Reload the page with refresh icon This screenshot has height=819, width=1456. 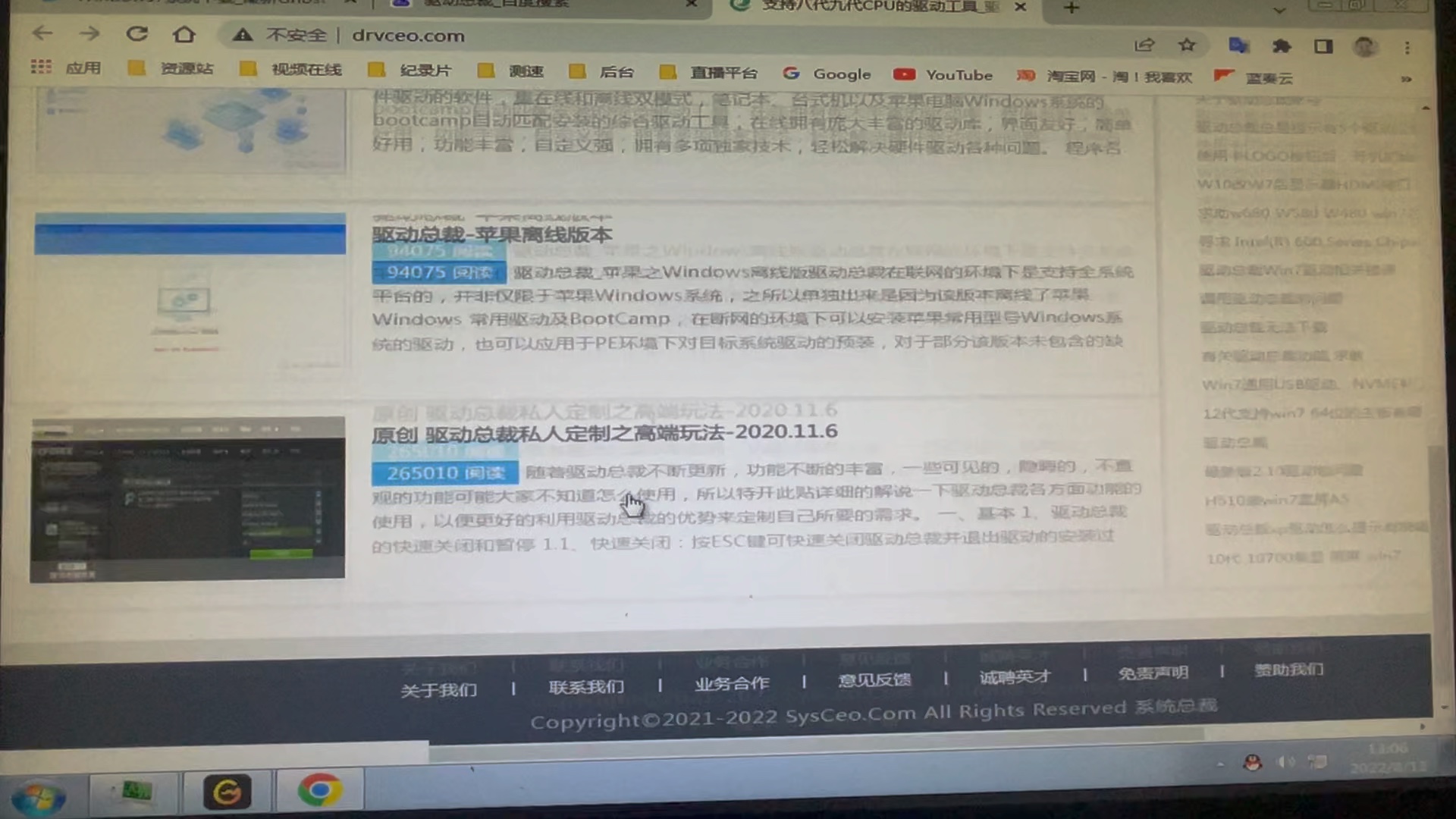136,34
